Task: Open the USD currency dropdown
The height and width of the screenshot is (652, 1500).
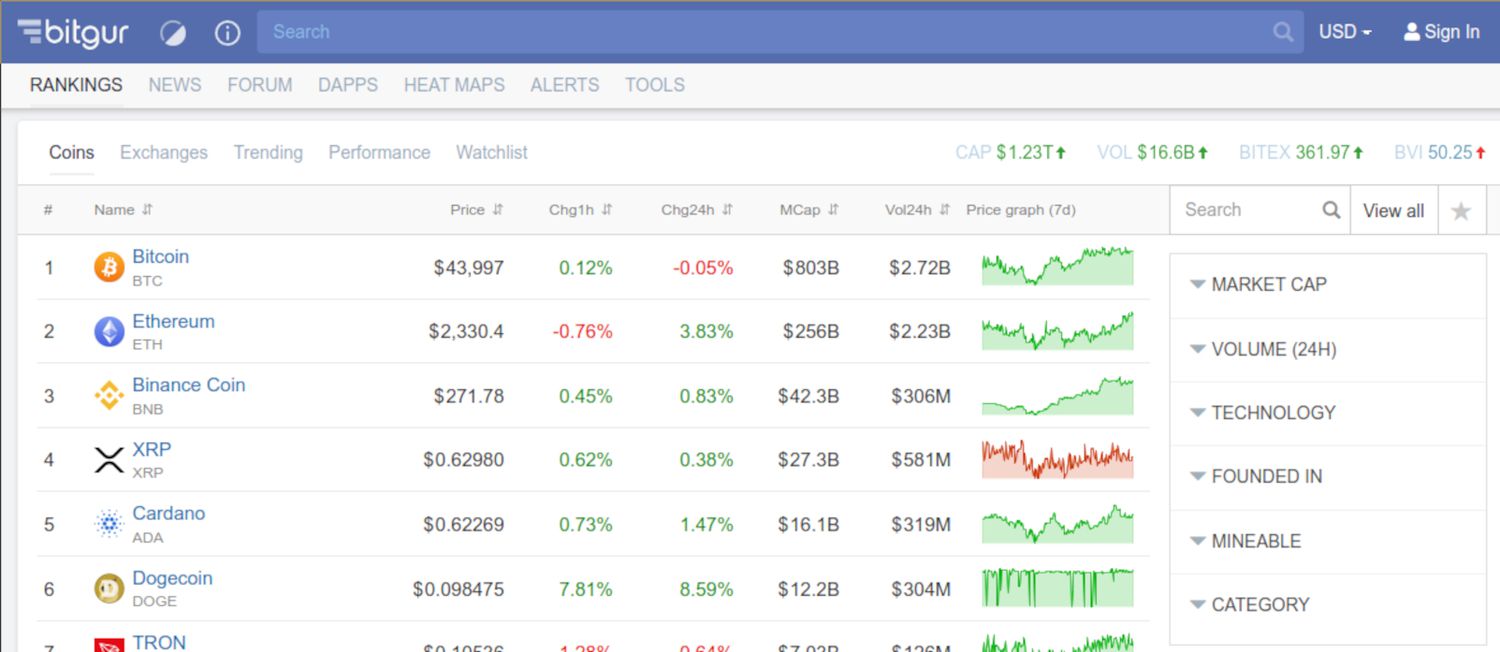Action: [x=1345, y=32]
